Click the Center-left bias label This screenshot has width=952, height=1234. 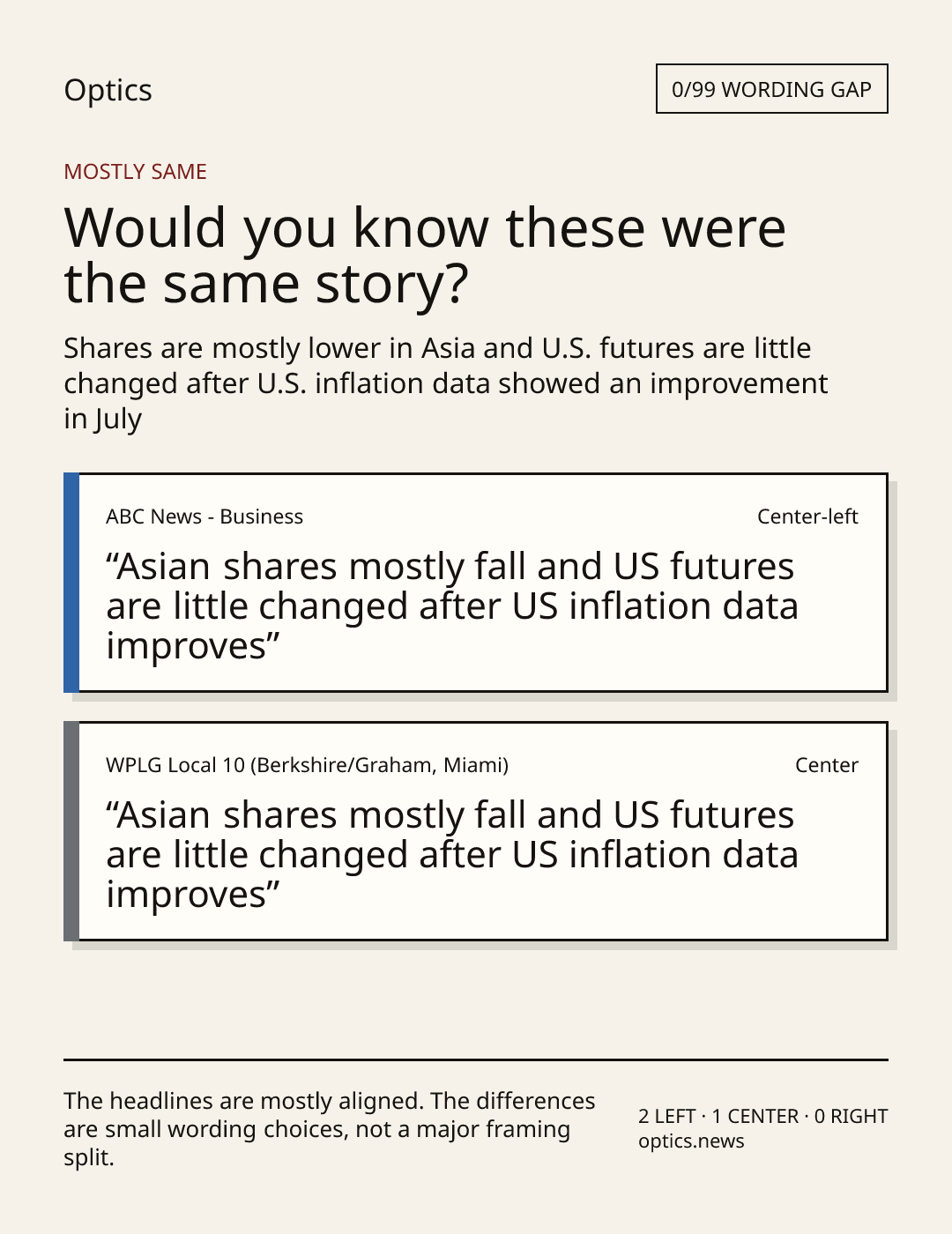pos(807,517)
